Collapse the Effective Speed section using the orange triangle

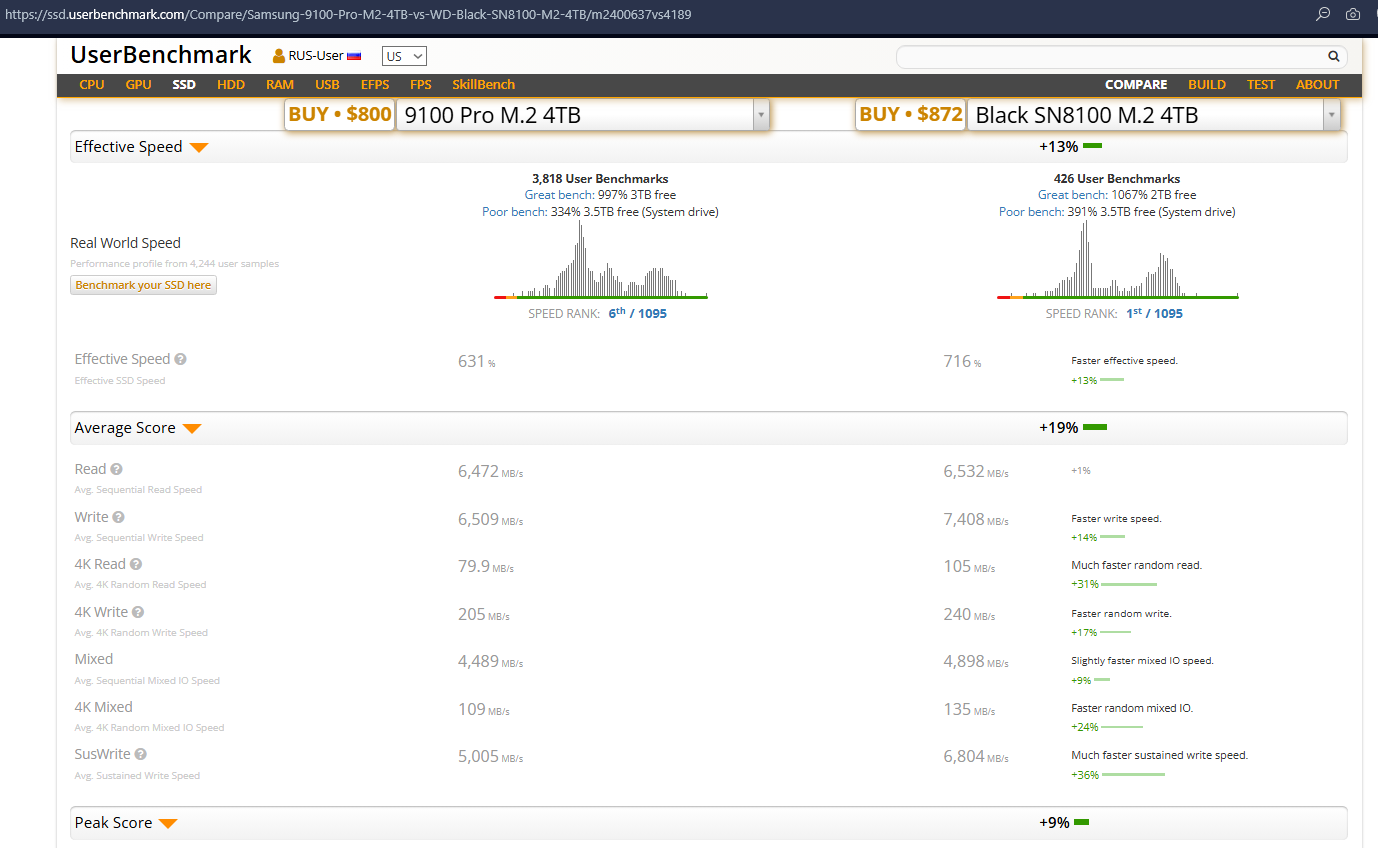tap(199, 148)
